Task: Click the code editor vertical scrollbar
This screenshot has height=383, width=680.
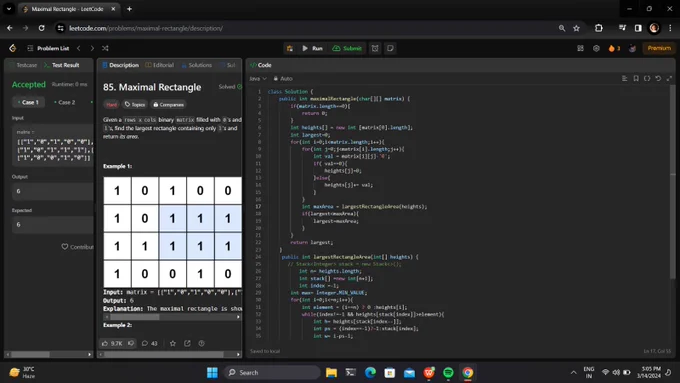Action: coord(673,182)
